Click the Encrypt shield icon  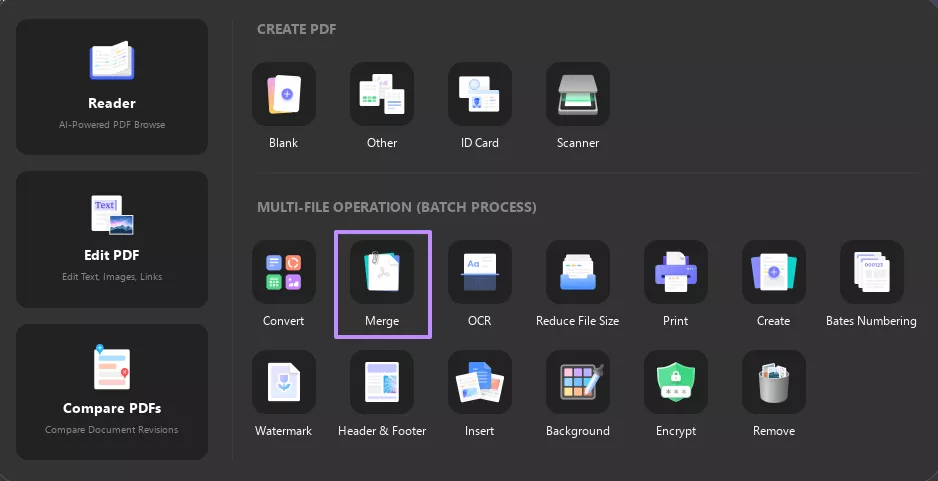tap(676, 382)
